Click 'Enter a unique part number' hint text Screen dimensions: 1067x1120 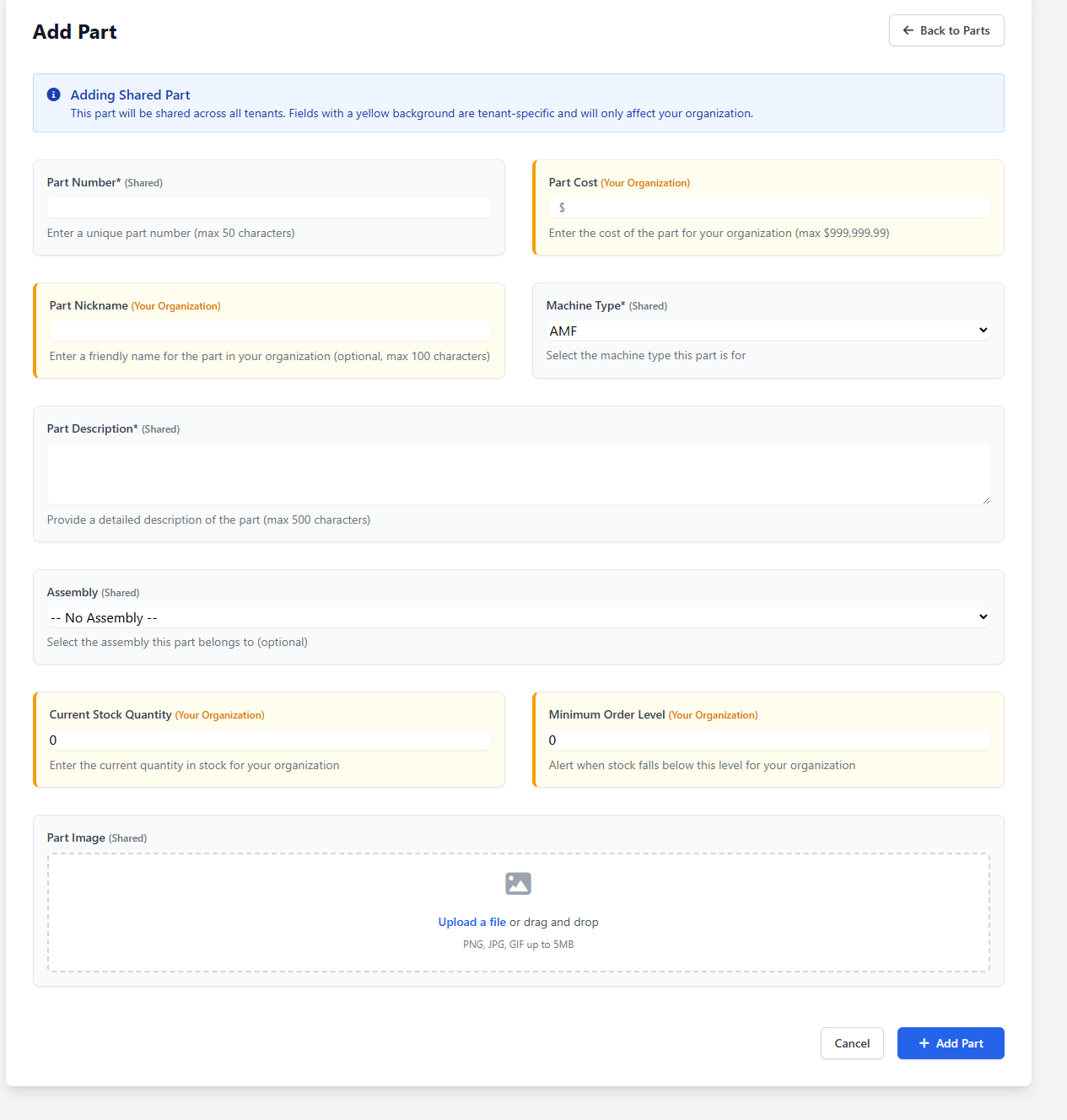click(x=171, y=233)
